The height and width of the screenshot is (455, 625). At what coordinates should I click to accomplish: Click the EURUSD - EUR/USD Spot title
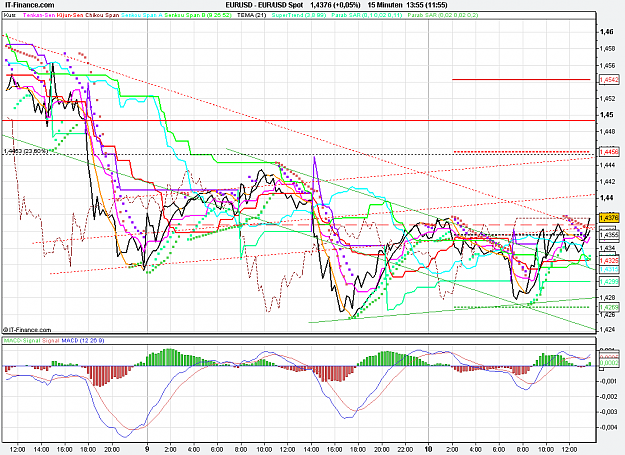click(264, 5)
